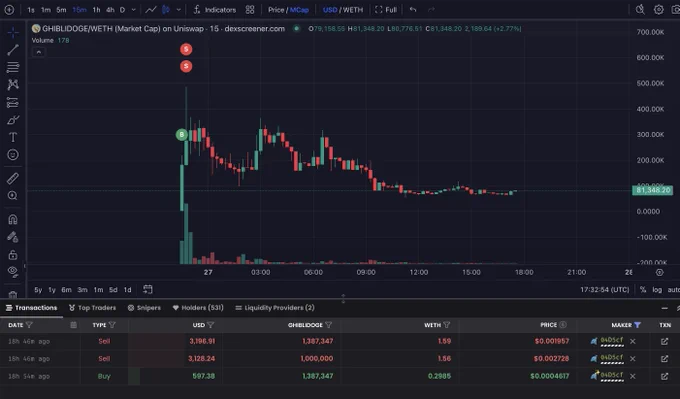Open the Fibonacci retracement tool
The image size is (680, 399).
click(13, 67)
